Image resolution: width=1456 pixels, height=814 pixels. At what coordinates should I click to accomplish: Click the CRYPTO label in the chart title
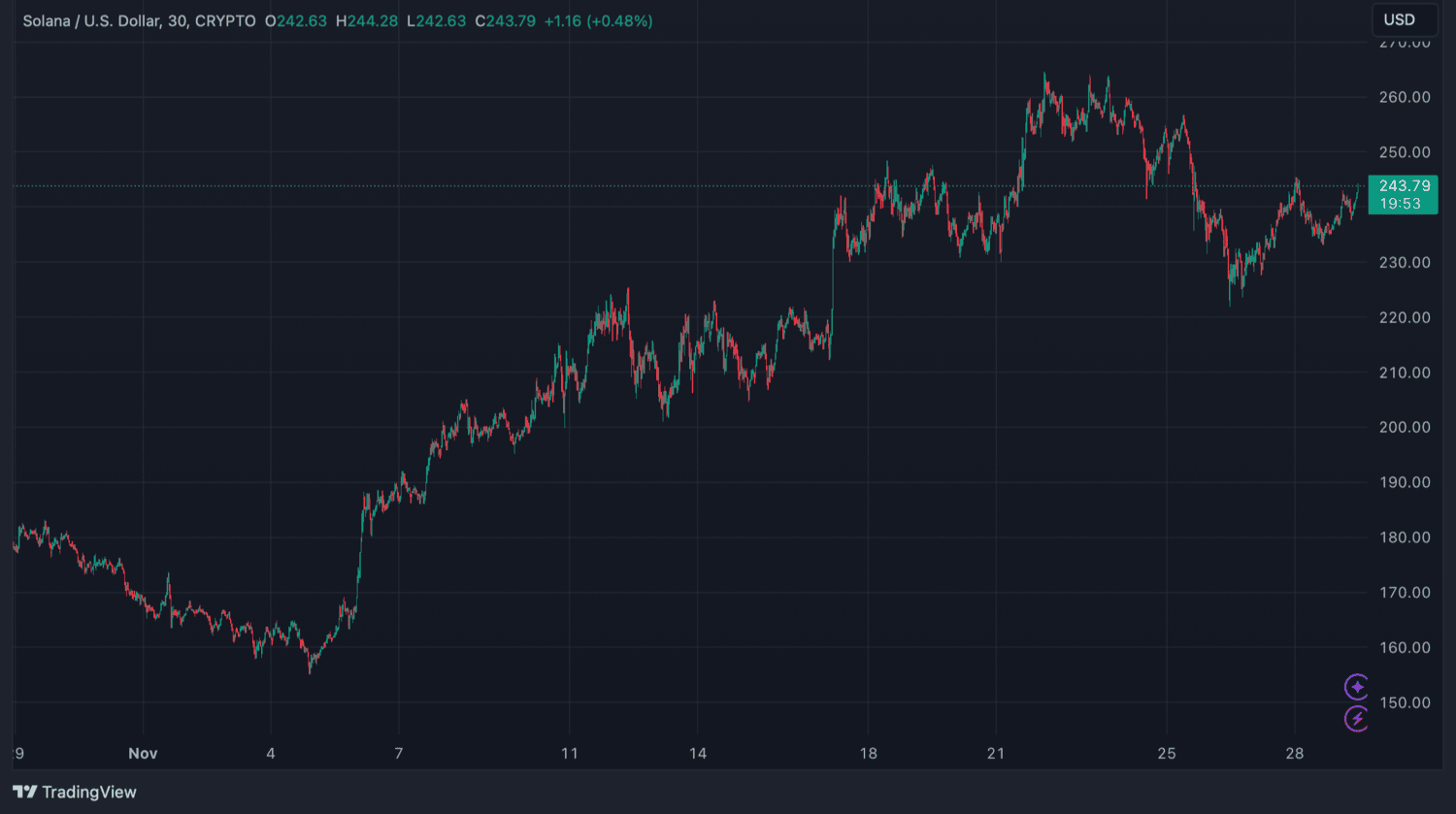[x=225, y=20]
